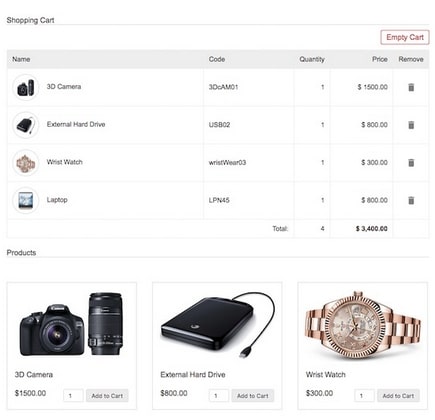Focus the External Hard Drive quantity field

tap(219, 396)
